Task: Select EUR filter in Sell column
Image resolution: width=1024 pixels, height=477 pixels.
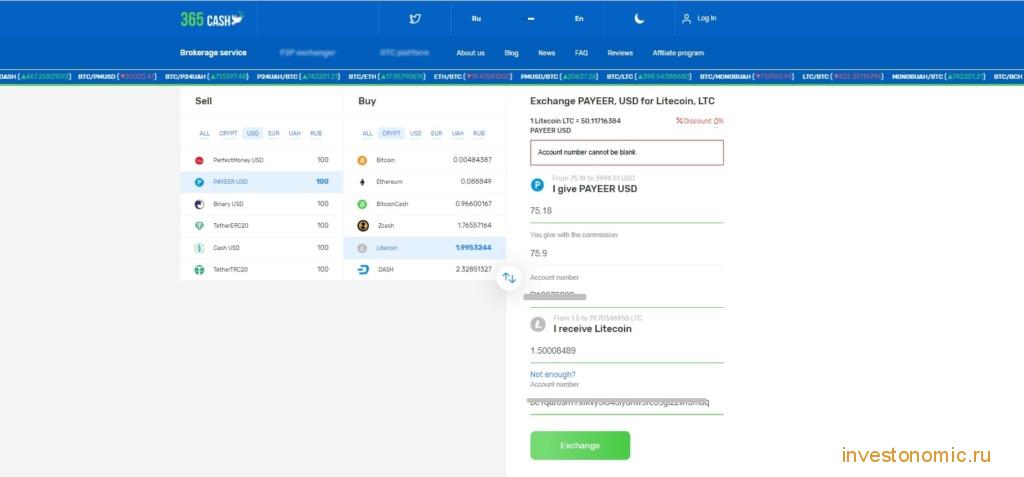Action: (274, 133)
